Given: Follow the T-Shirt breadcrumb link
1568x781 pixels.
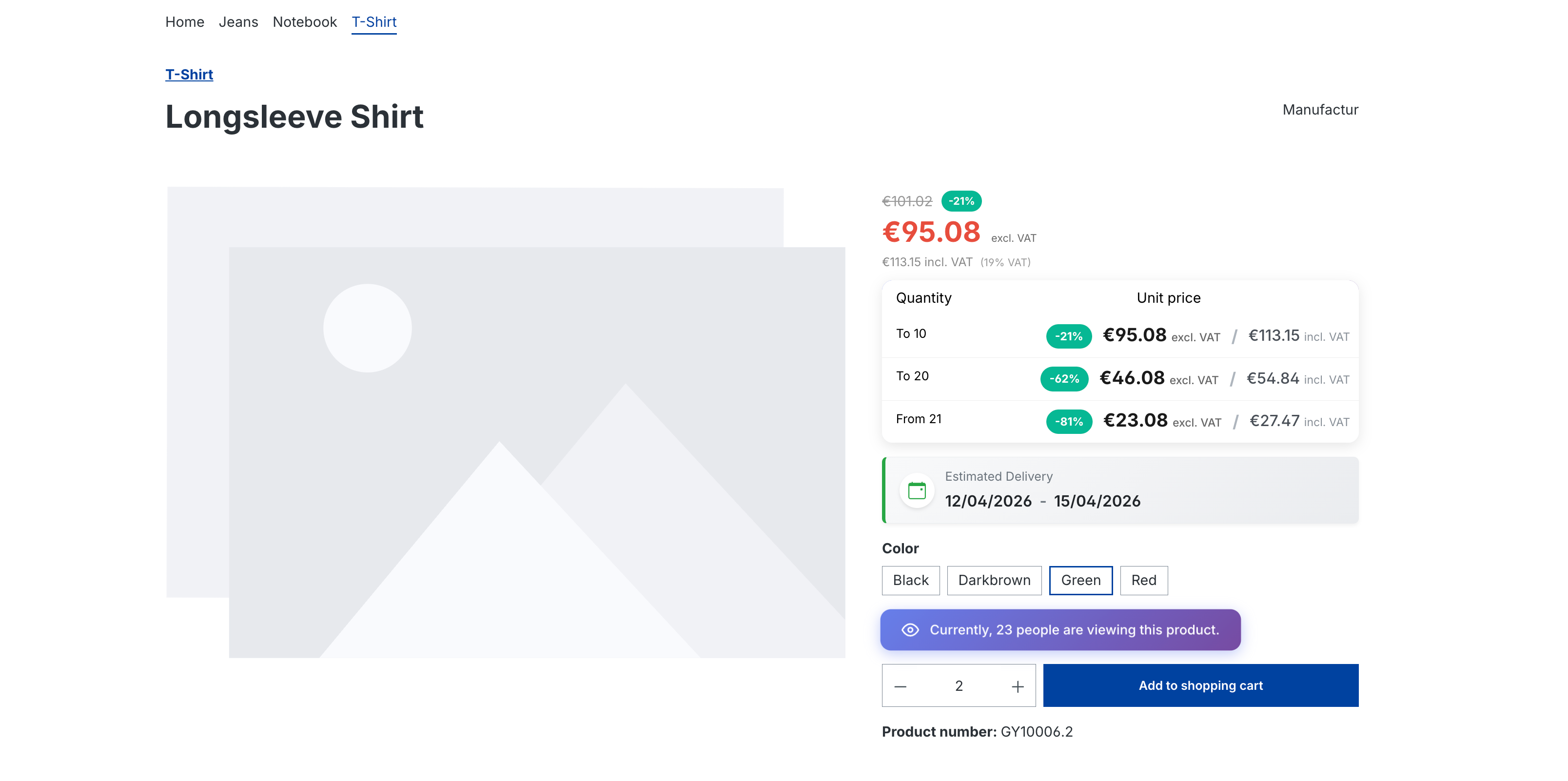Looking at the screenshot, I should (189, 74).
